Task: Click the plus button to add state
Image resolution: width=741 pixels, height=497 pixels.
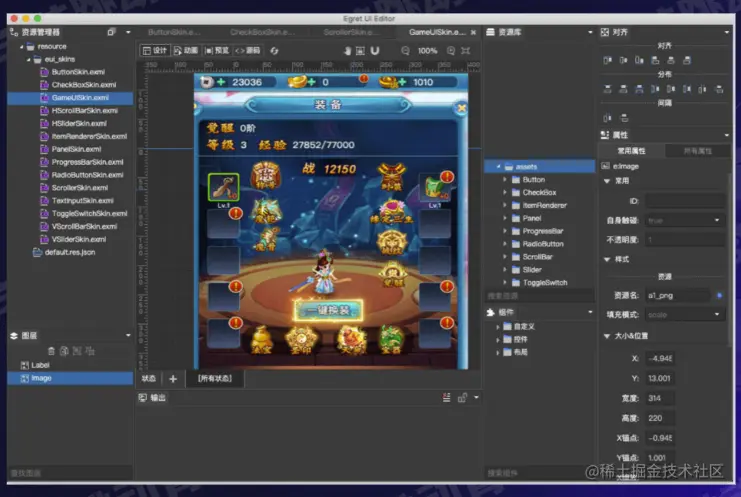Action: [x=173, y=379]
